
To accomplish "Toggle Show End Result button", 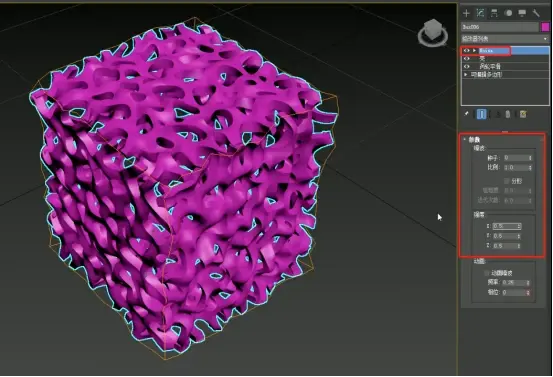I will [x=481, y=114].
